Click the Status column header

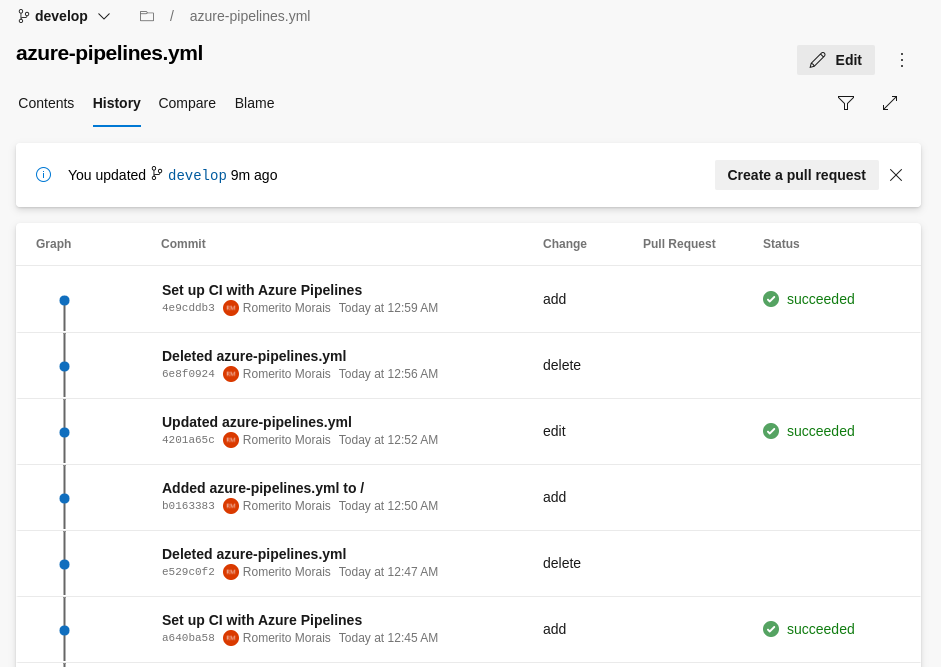tap(781, 244)
